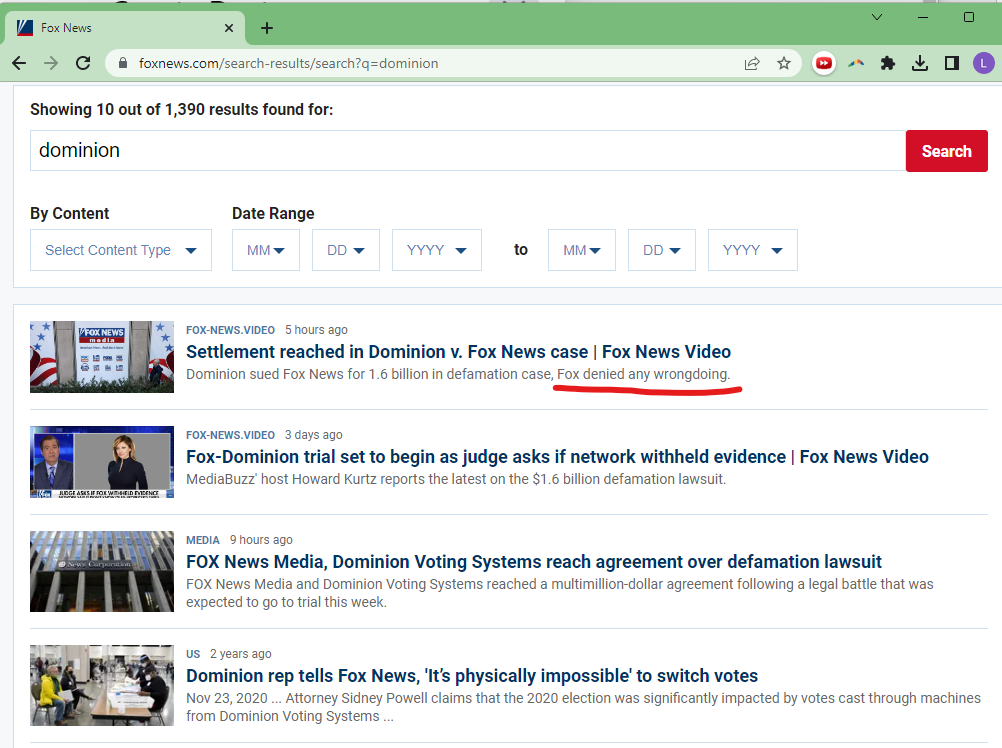1002x748 pixels.
Task: Open the start month MM dropdown
Action: pyautogui.click(x=266, y=250)
